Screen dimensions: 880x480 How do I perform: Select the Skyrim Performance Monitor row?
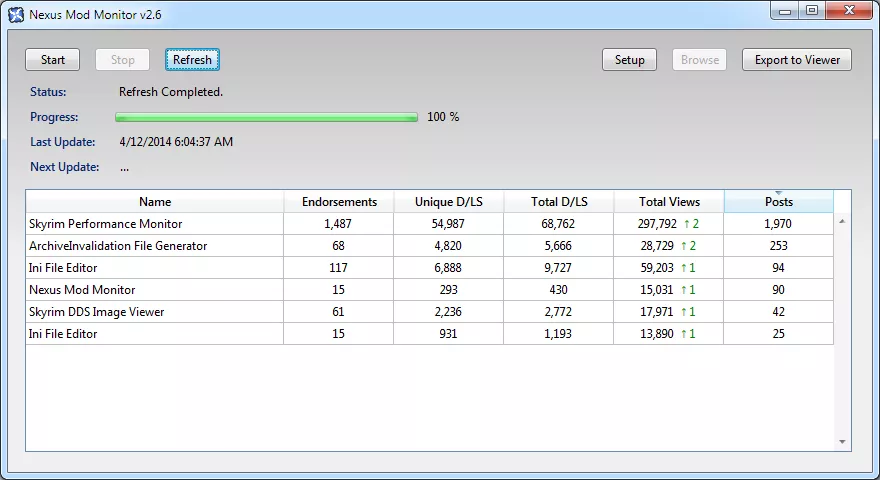pyautogui.click(x=429, y=223)
